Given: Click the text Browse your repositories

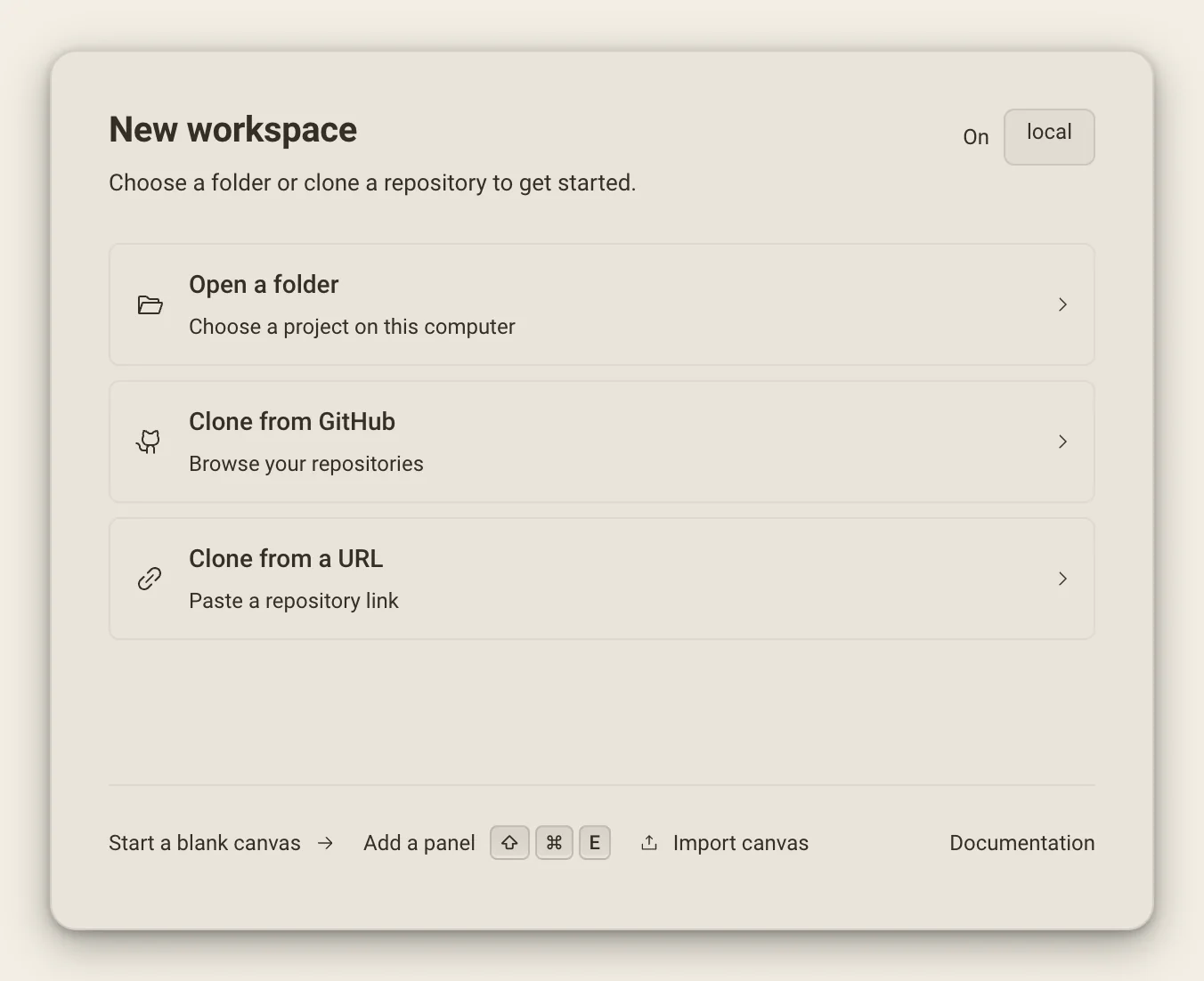Looking at the screenshot, I should [306, 464].
